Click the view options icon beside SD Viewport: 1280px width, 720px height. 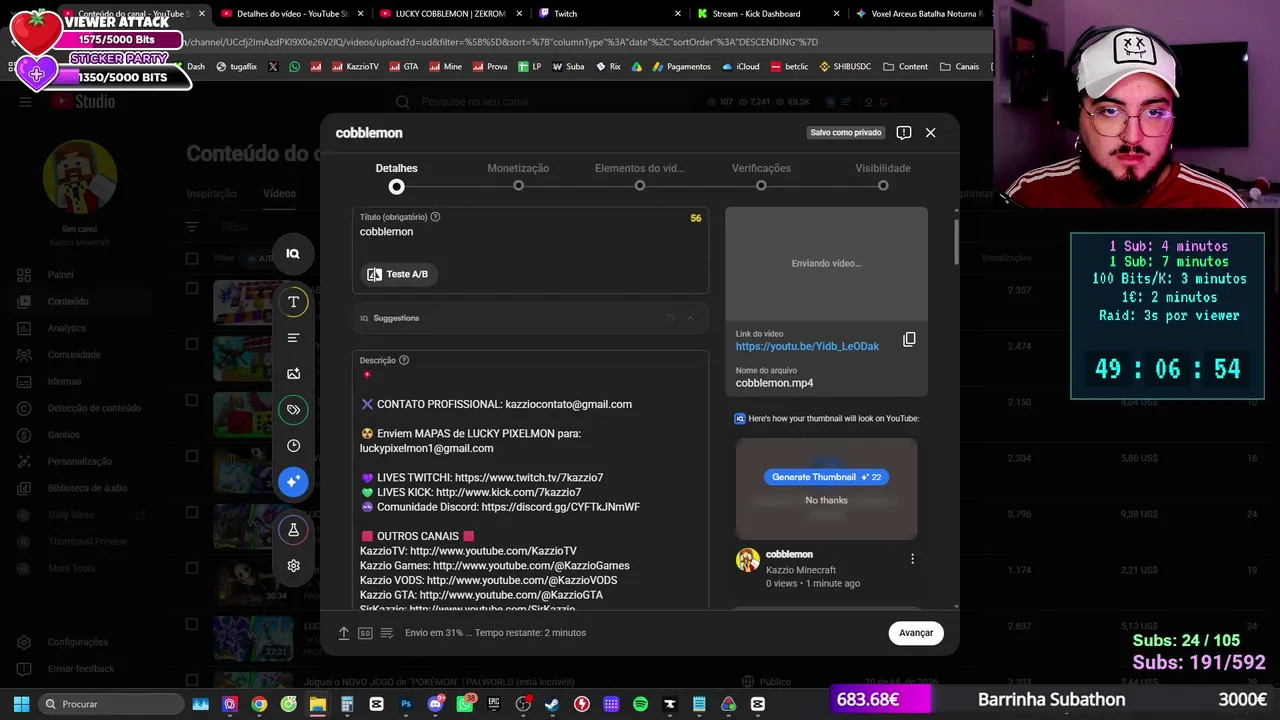(x=387, y=633)
